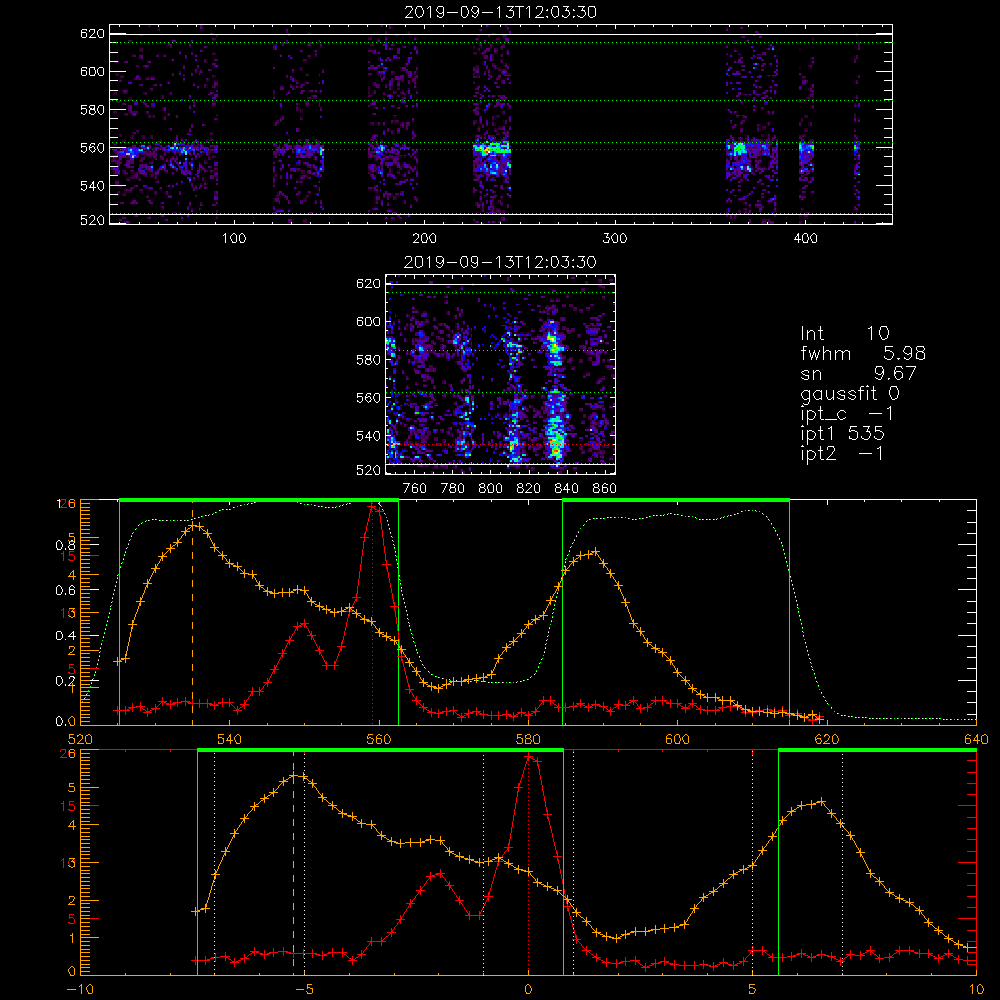This screenshot has height=1000, width=1000.
Task: Click y-axis label 560 on top spectrogram
Action: (x=92, y=147)
